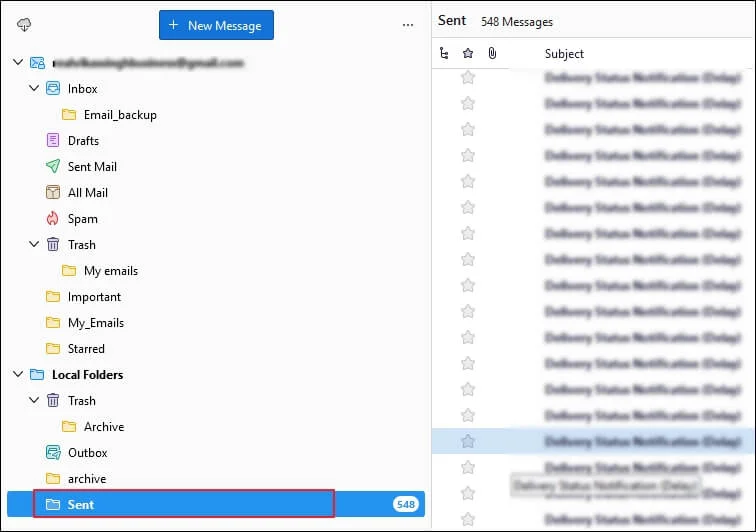Open the Drafts folder
This screenshot has width=756, height=532.
[x=83, y=141]
